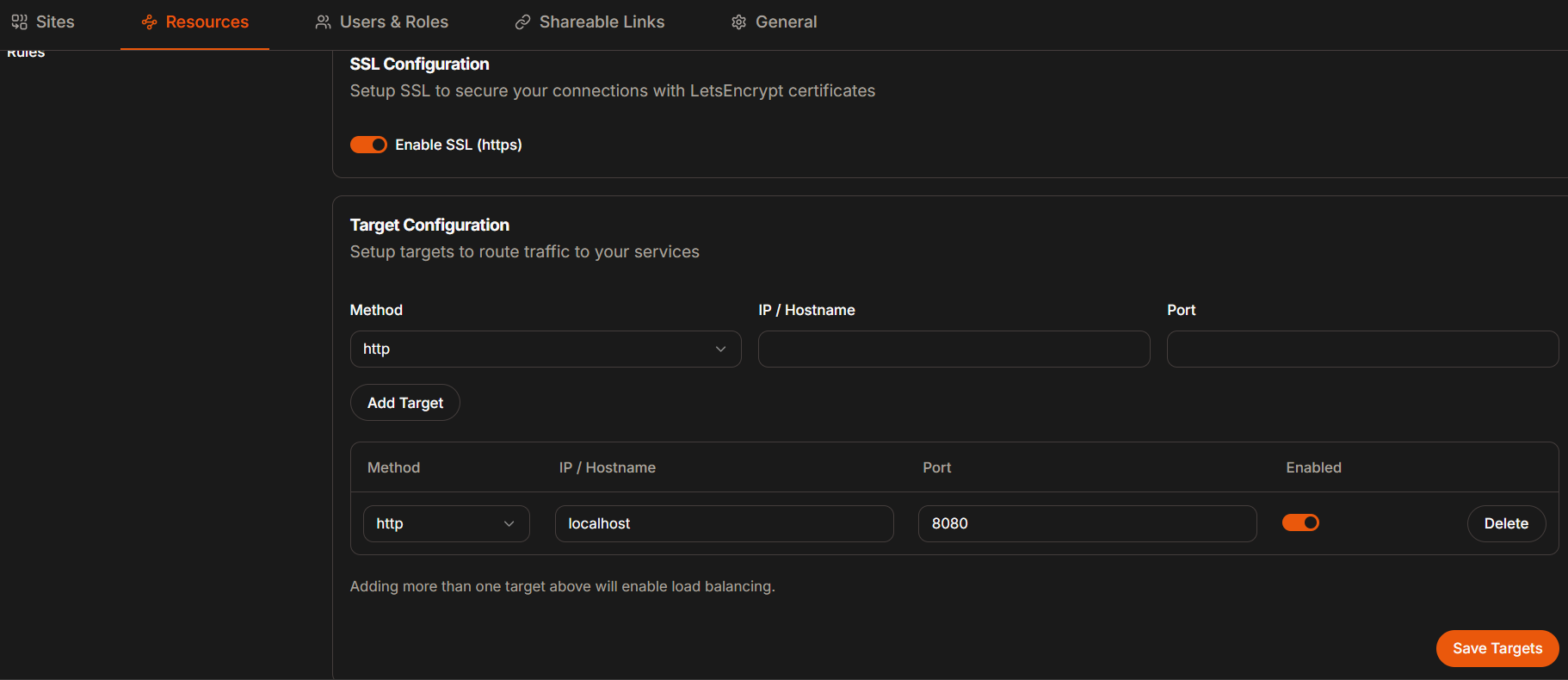The height and width of the screenshot is (680, 1568).
Task: Open the General tab
Action: 774,22
